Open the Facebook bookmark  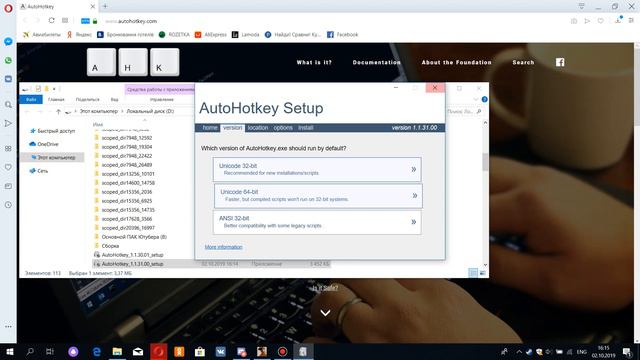(x=342, y=35)
